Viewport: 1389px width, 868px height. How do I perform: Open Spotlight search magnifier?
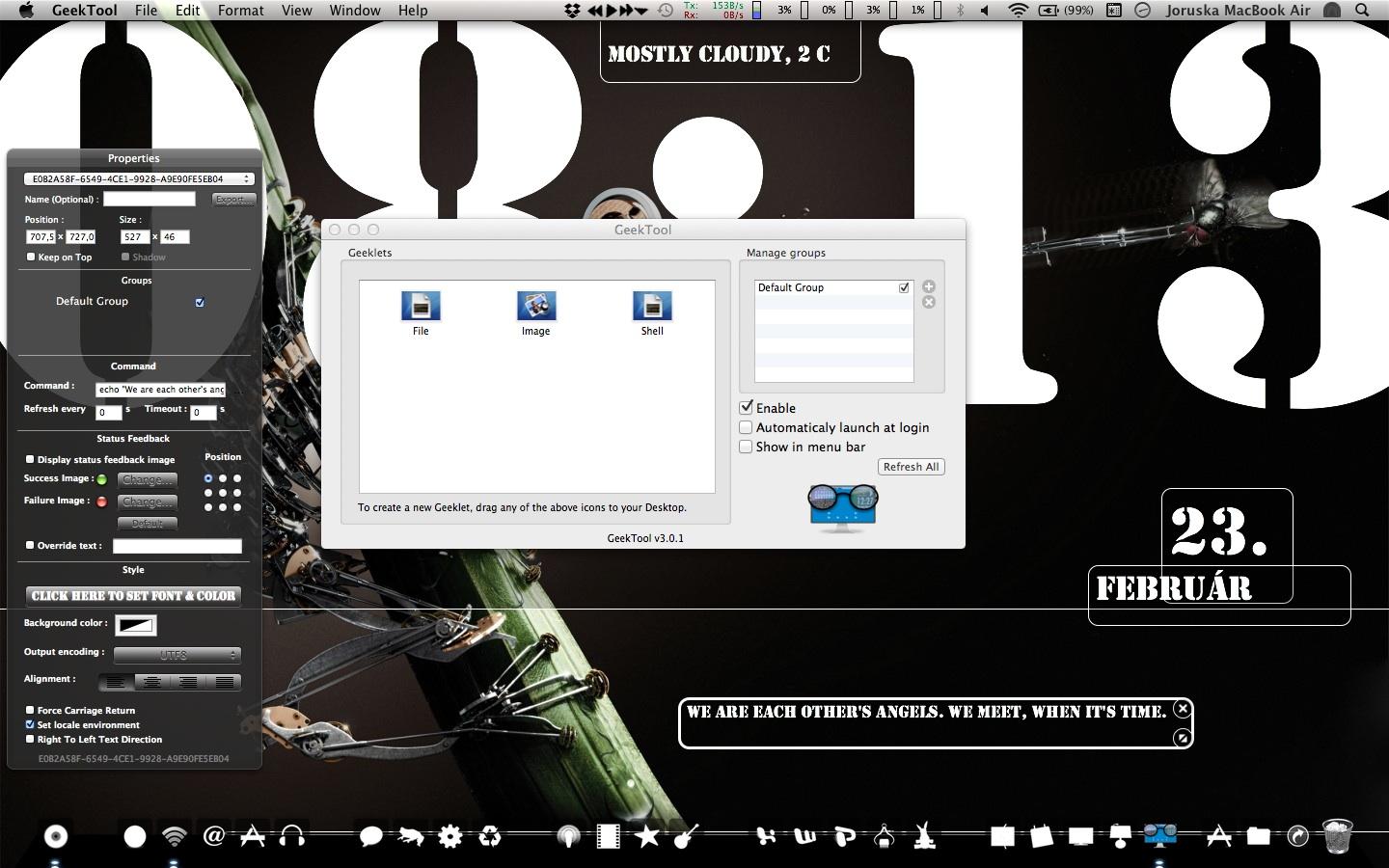[1363, 11]
